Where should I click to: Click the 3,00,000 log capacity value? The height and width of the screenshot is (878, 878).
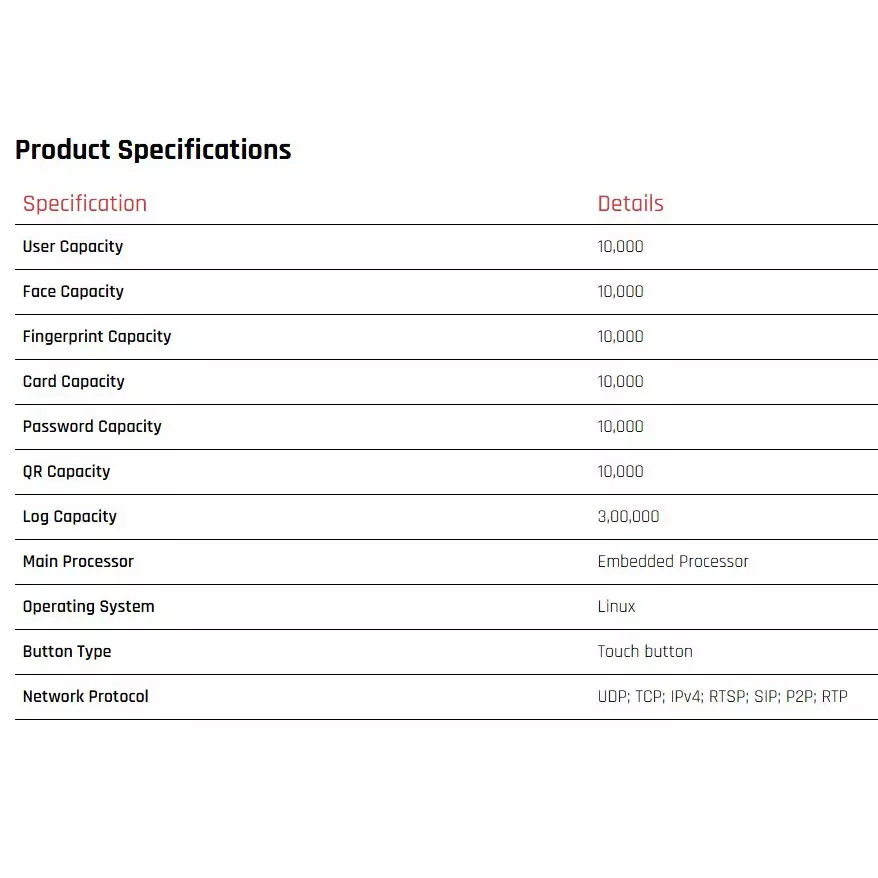tap(628, 516)
